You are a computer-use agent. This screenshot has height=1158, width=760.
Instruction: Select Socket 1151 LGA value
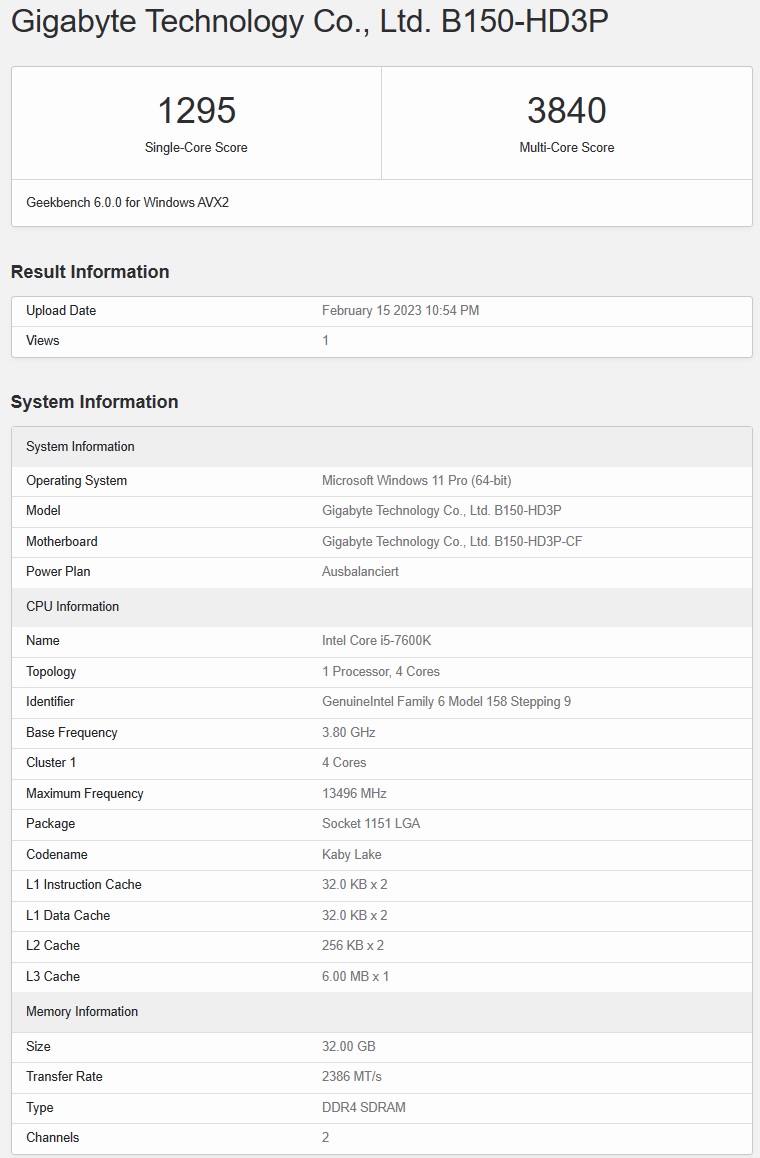pyautogui.click(x=371, y=824)
